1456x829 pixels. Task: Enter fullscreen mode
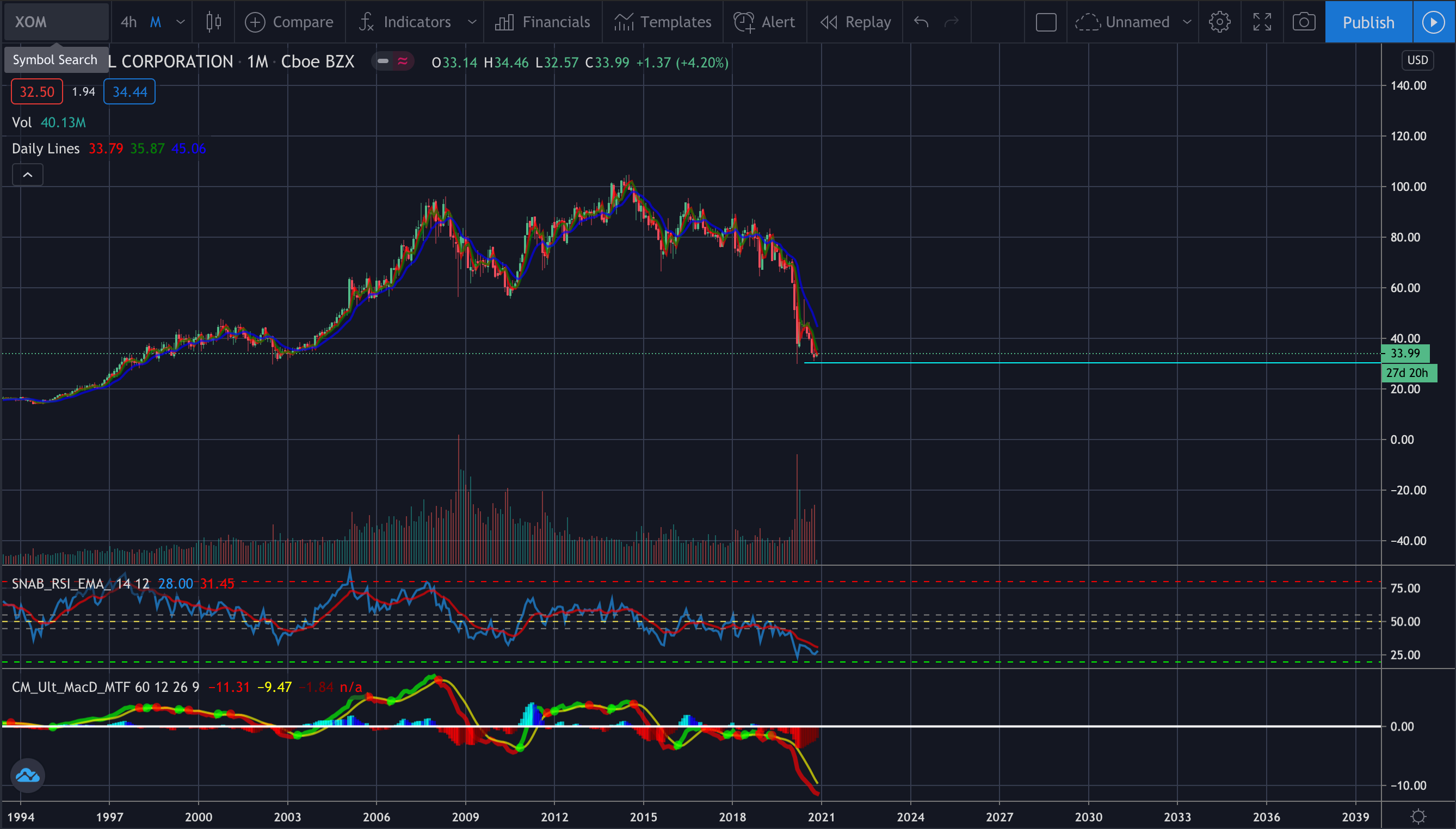1262,22
